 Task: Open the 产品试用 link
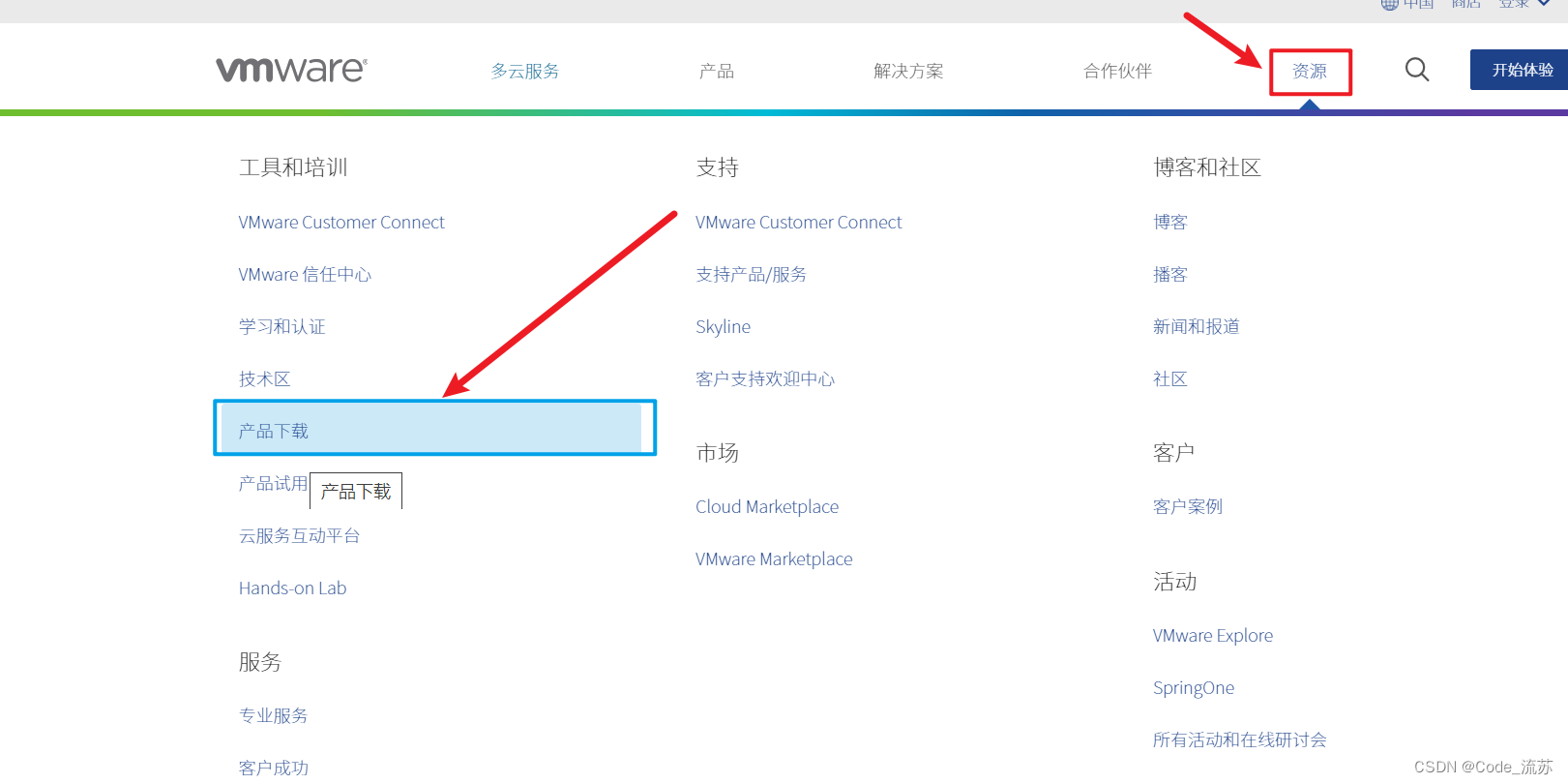(274, 484)
